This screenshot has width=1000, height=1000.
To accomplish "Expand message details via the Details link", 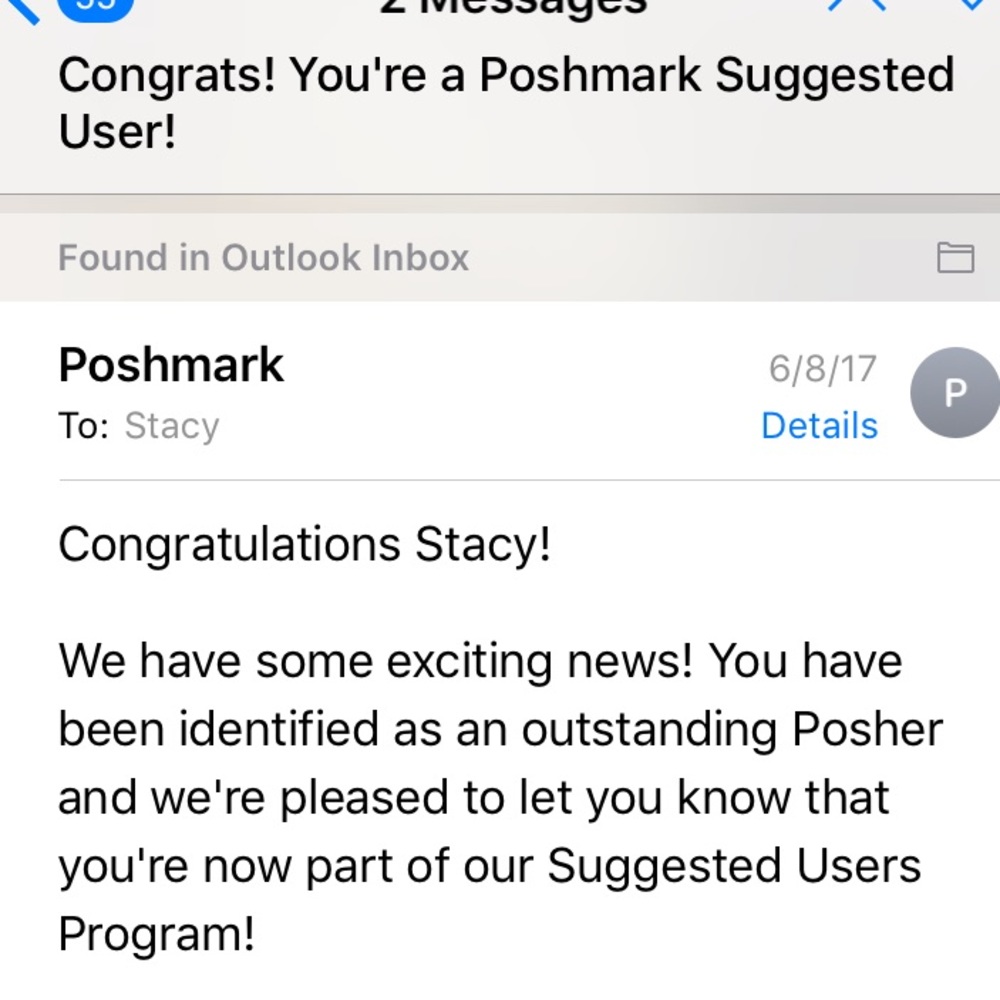I will pyautogui.click(x=819, y=425).
